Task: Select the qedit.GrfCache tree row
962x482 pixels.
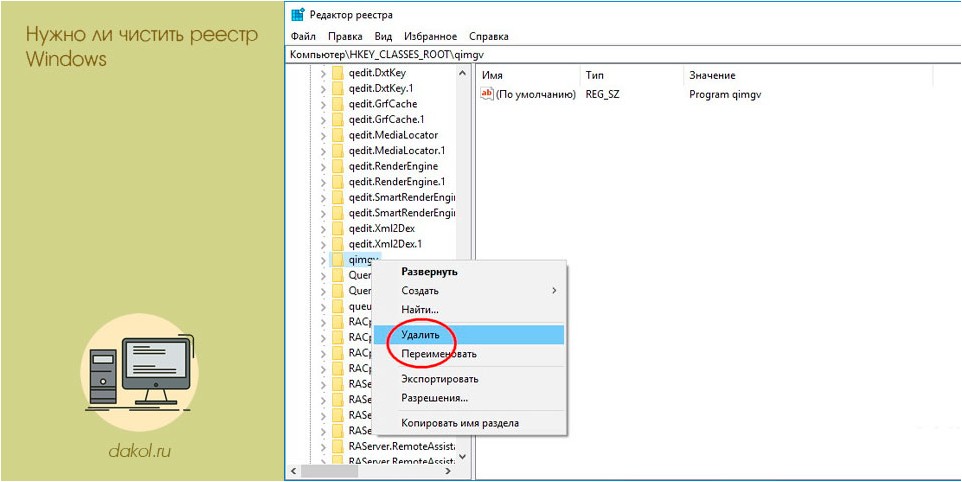Action: point(383,104)
